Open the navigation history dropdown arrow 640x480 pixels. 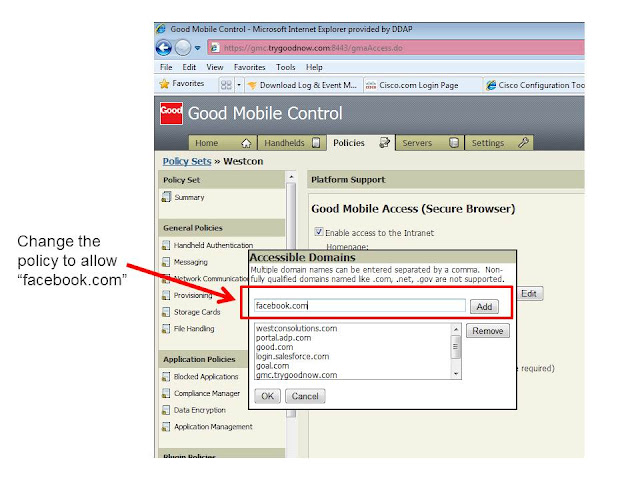[x=198, y=48]
